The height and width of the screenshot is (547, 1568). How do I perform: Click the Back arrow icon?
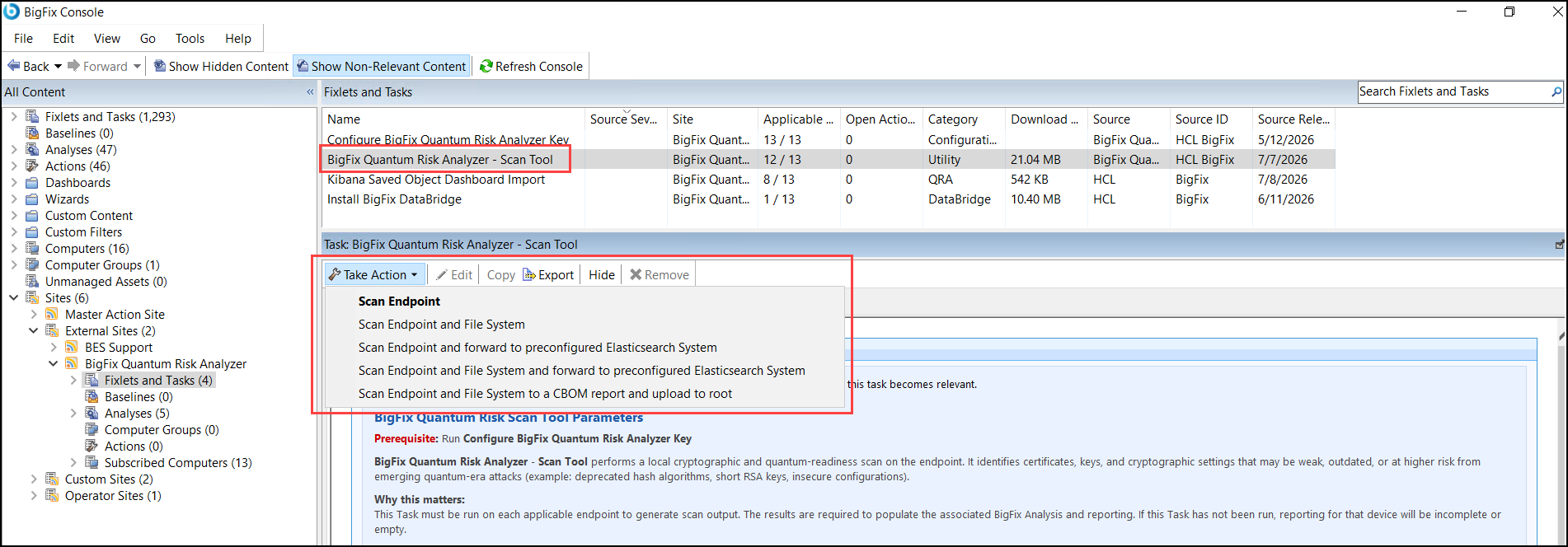click(14, 66)
